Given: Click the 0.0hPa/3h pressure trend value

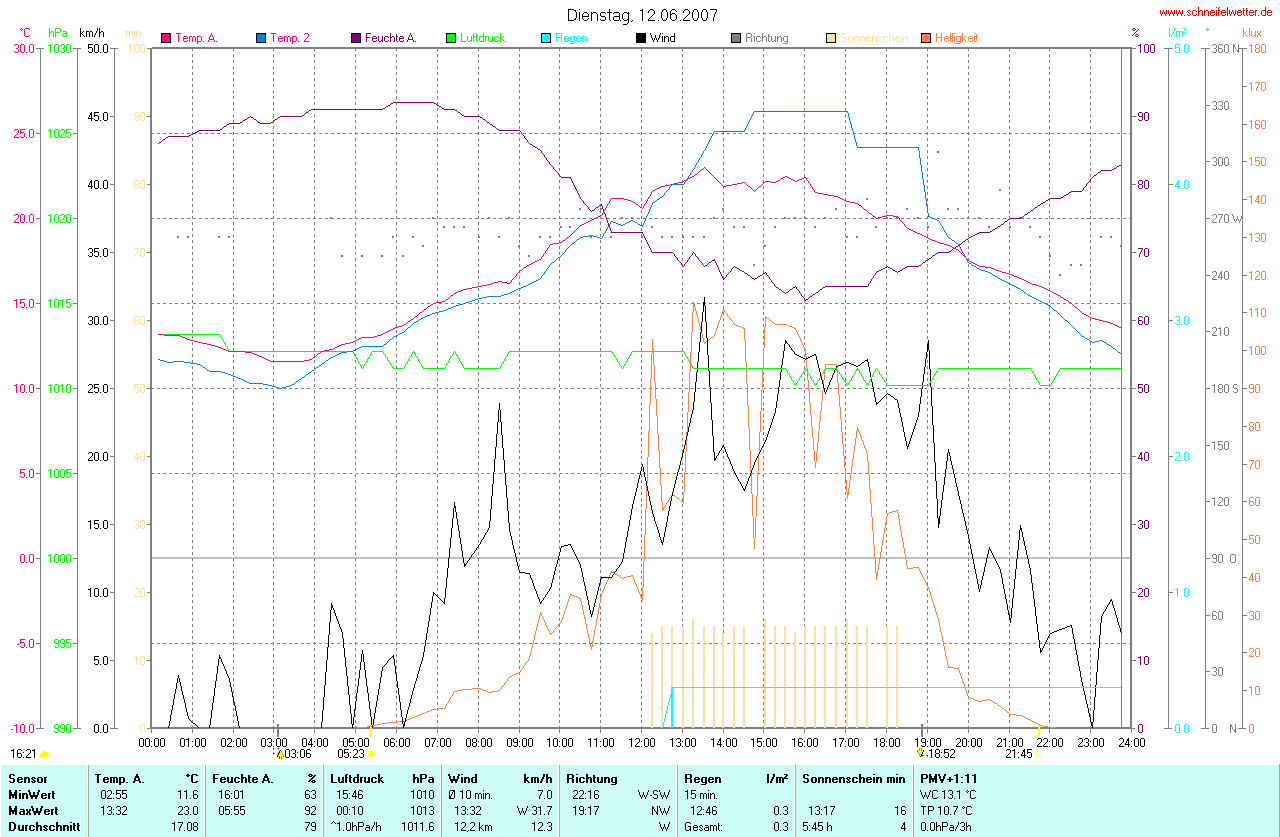Looking at the screenshot, I should pos(946,827).
